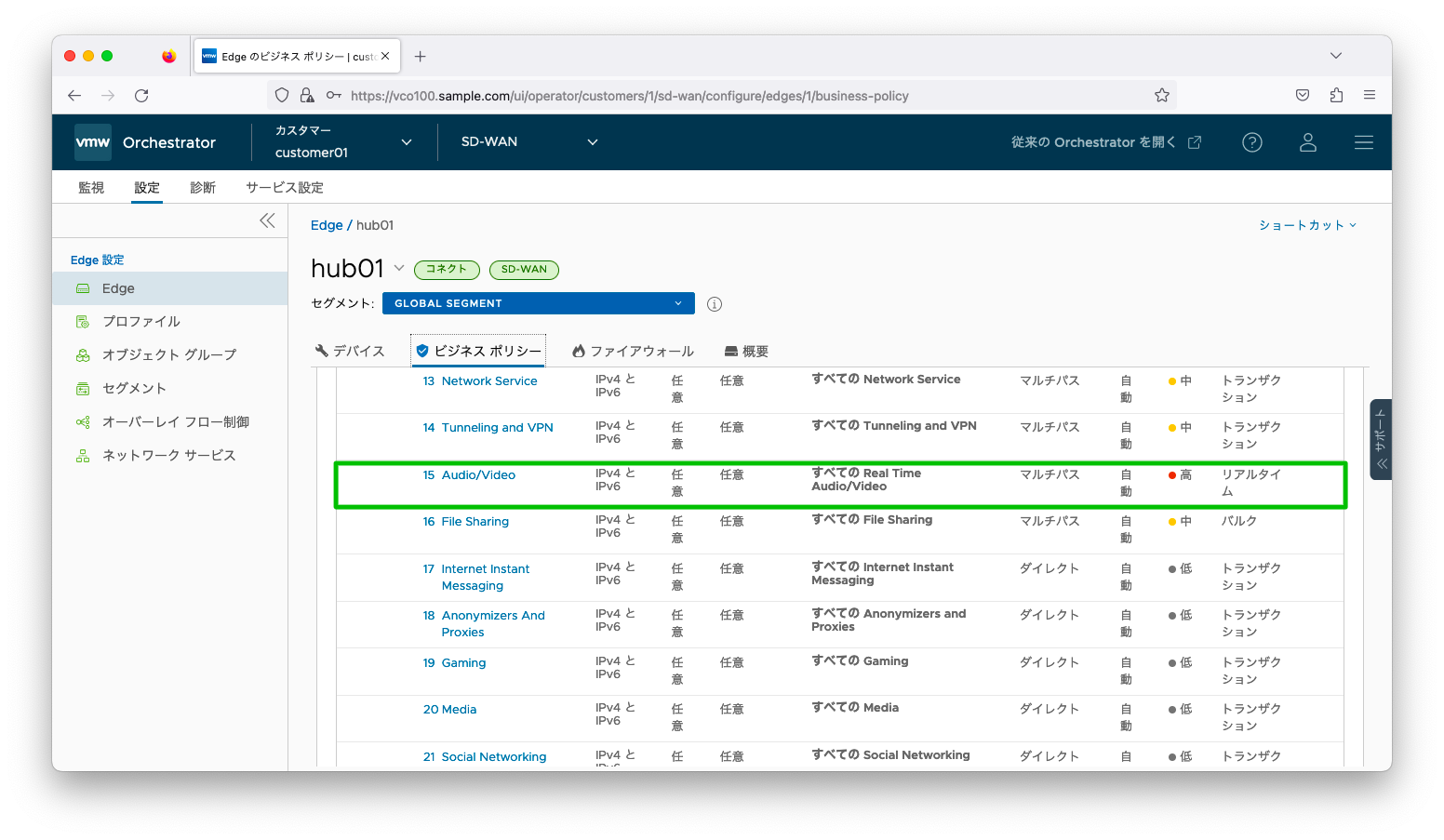Open the Tunneling and VPN rule
This screenshot has height=840, width=1444.
tap(497, 428)
